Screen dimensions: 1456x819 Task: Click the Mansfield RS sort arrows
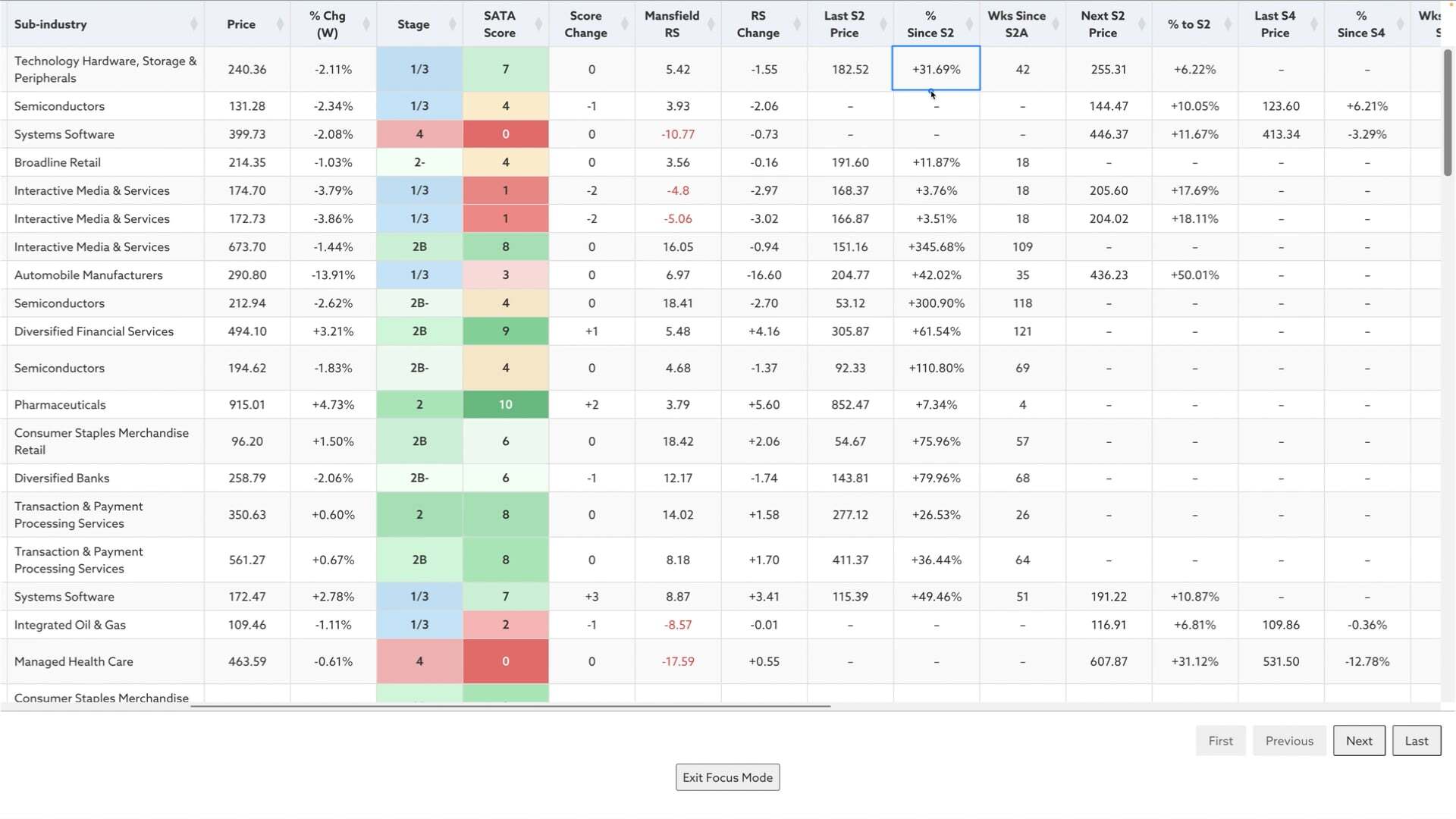pyautogui.click(x=711, y=24)
